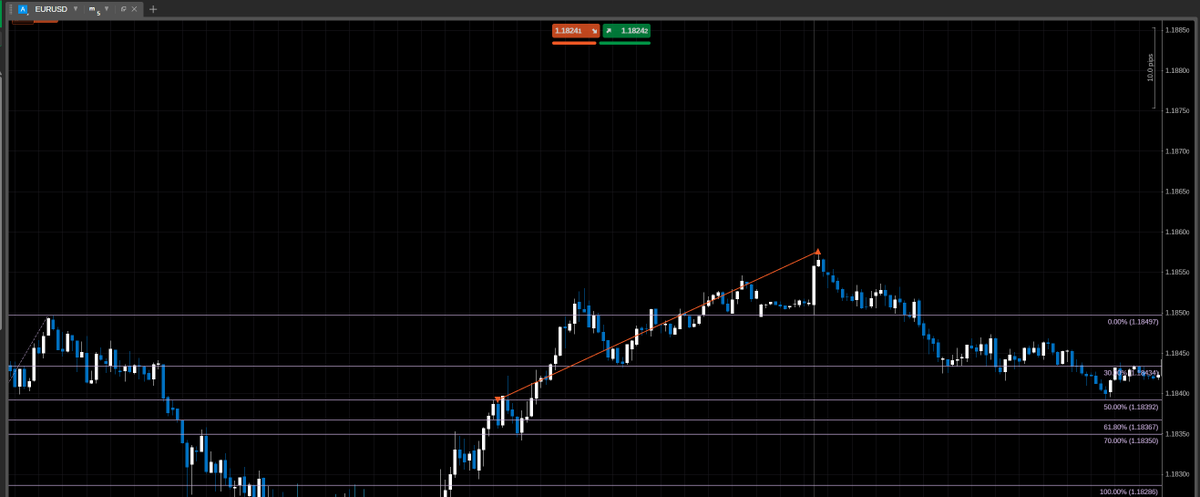This screenshot has width=1200, height=497.
Task: Select the EURUSD chart tab
Action: coord(51,9)
